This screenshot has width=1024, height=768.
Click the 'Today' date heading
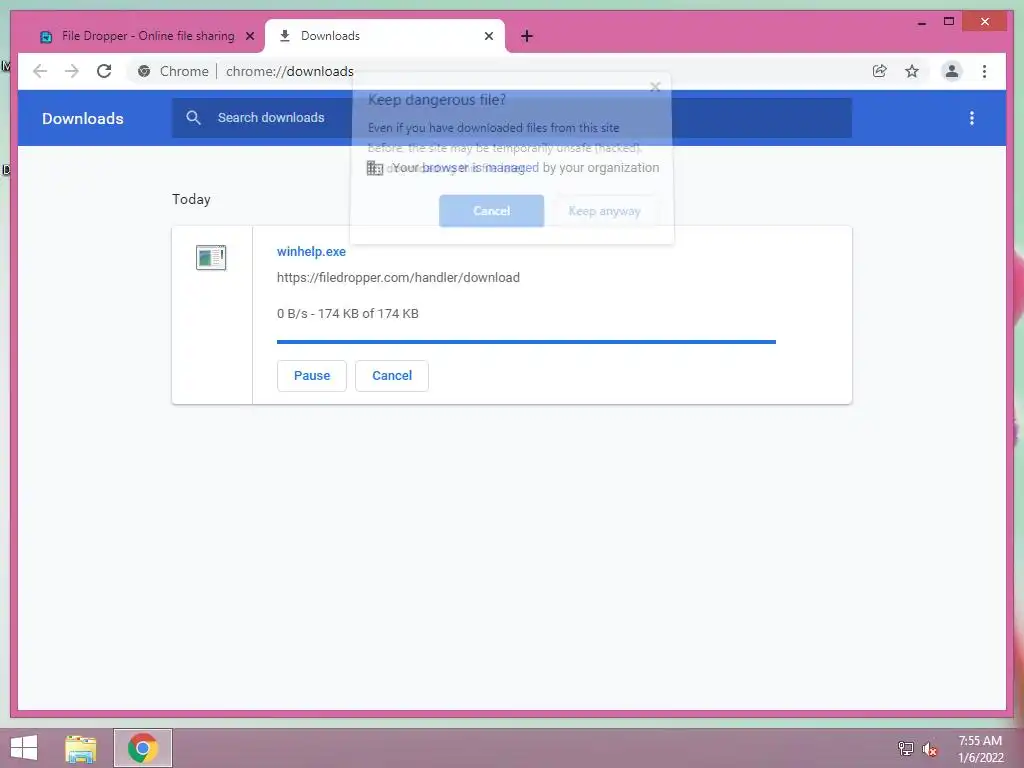[x=191, y=199]
